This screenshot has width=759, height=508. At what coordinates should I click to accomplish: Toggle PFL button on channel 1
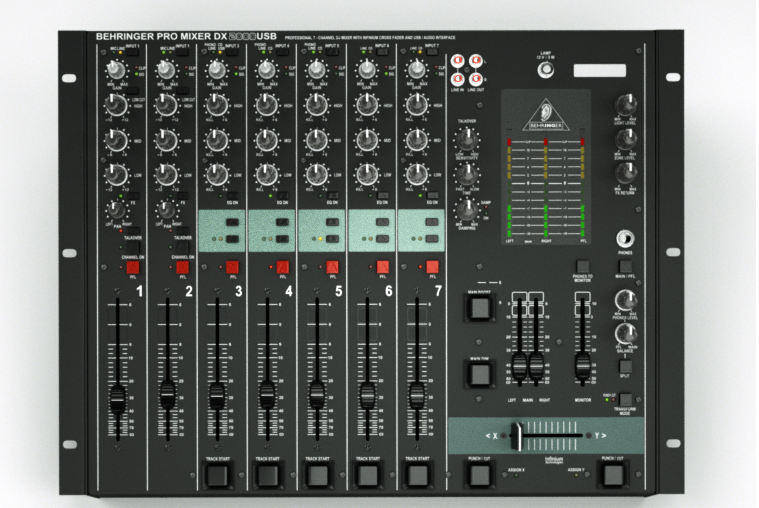[x=133, y=267]
